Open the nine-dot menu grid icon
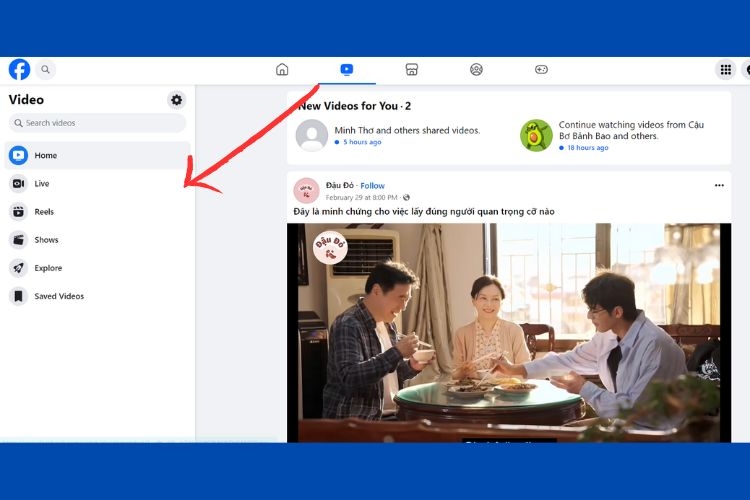750x500 pixels. pos(726,69)
